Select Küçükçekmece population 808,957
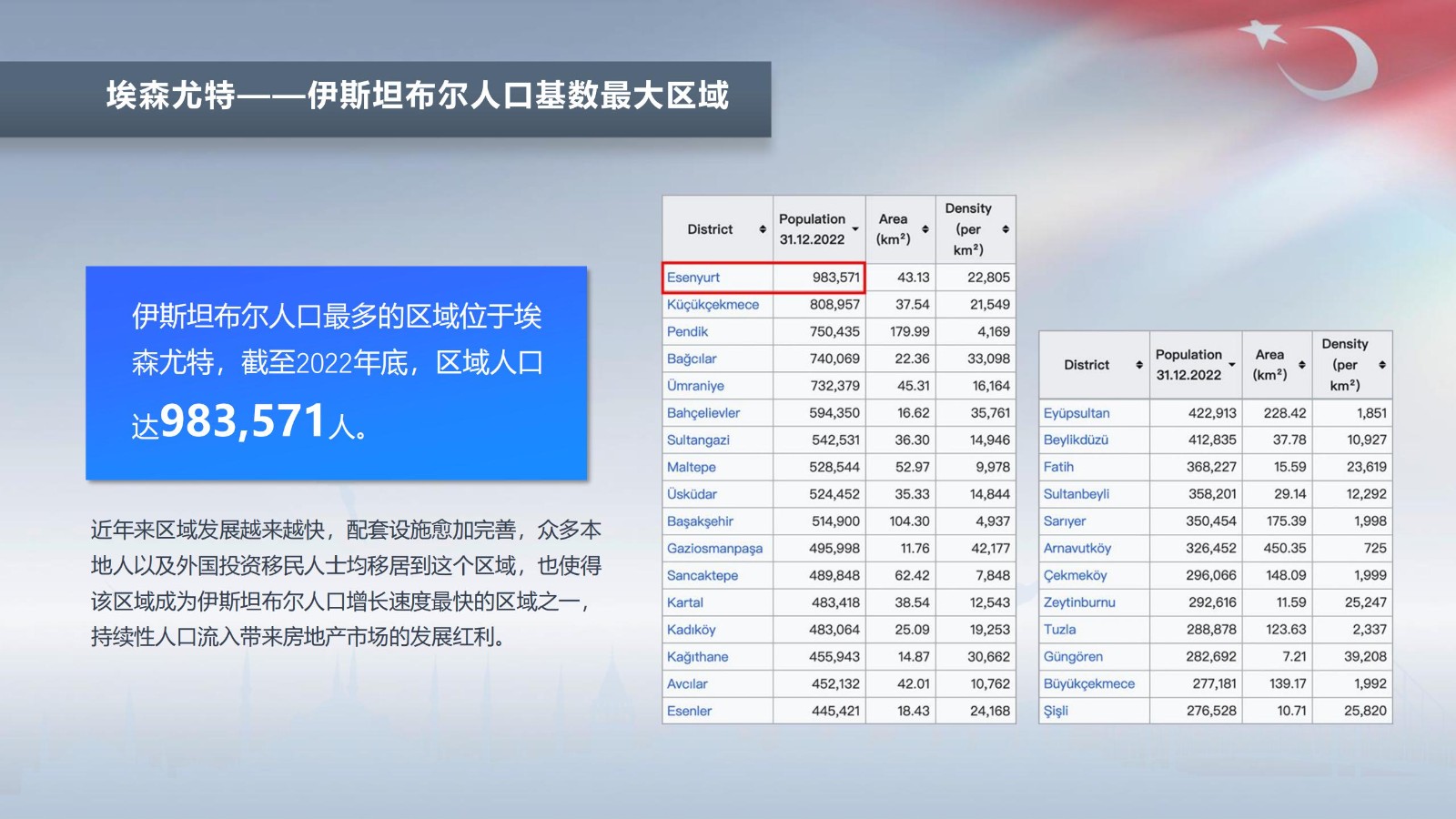Image resolution: width=1456 pixels, height=819 pixels. 834,305
